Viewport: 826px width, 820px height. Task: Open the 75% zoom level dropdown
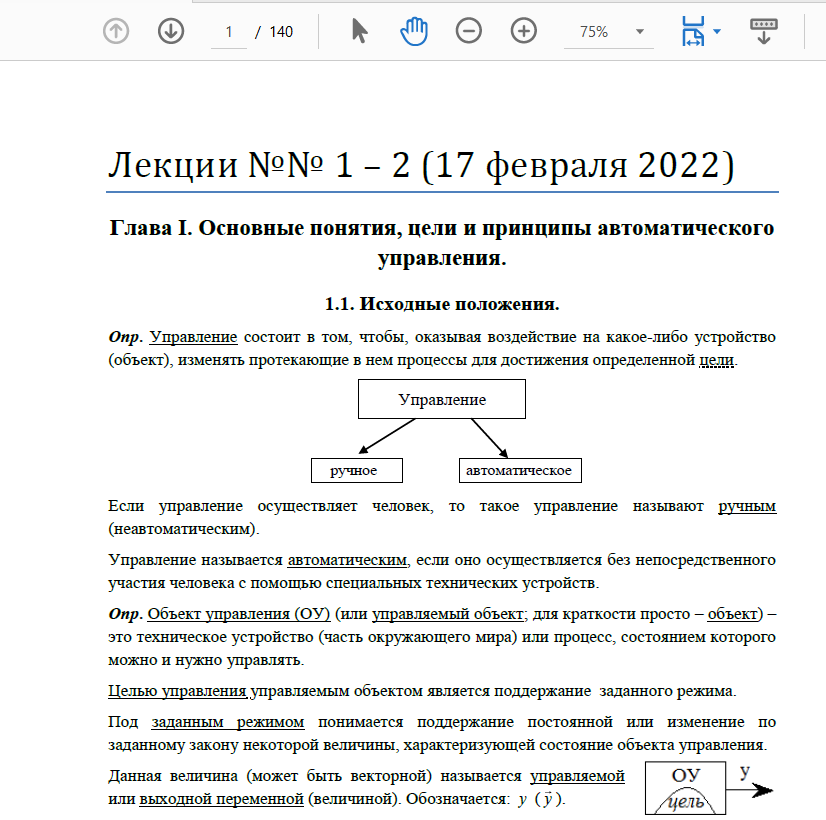tap(608, 32)
